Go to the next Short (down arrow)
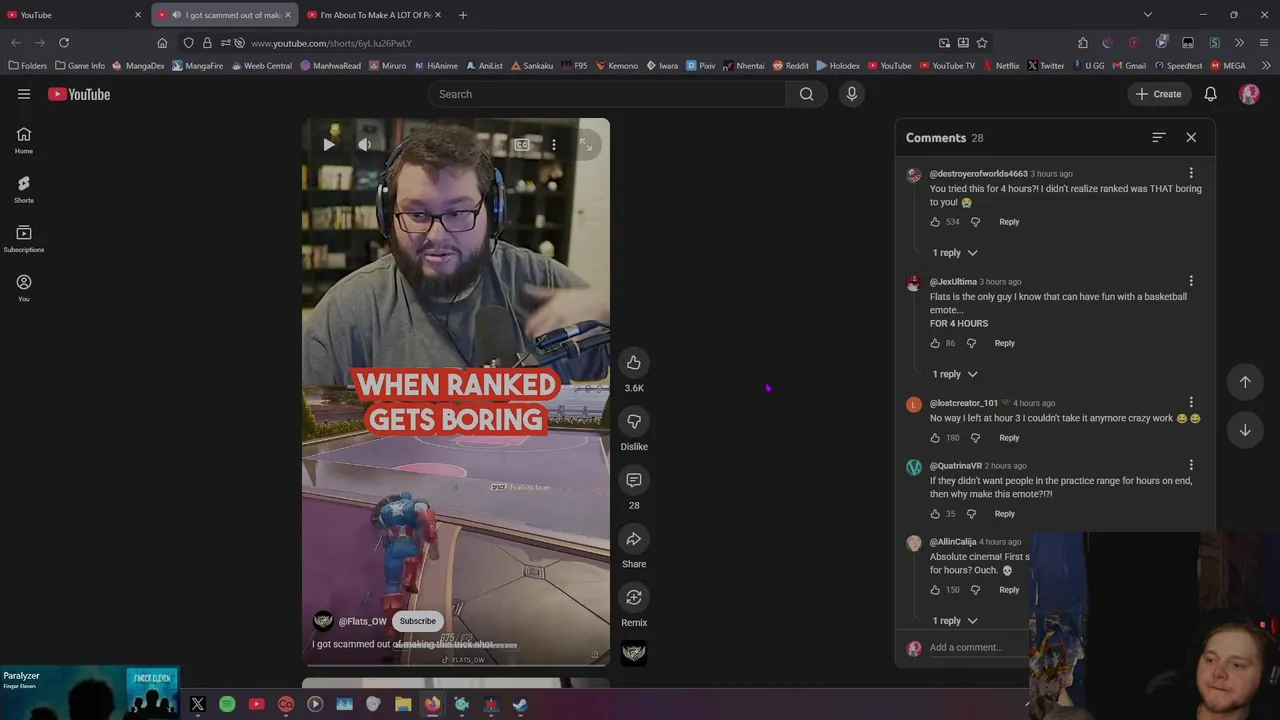1280x720 pixels. pos(1245,430)
